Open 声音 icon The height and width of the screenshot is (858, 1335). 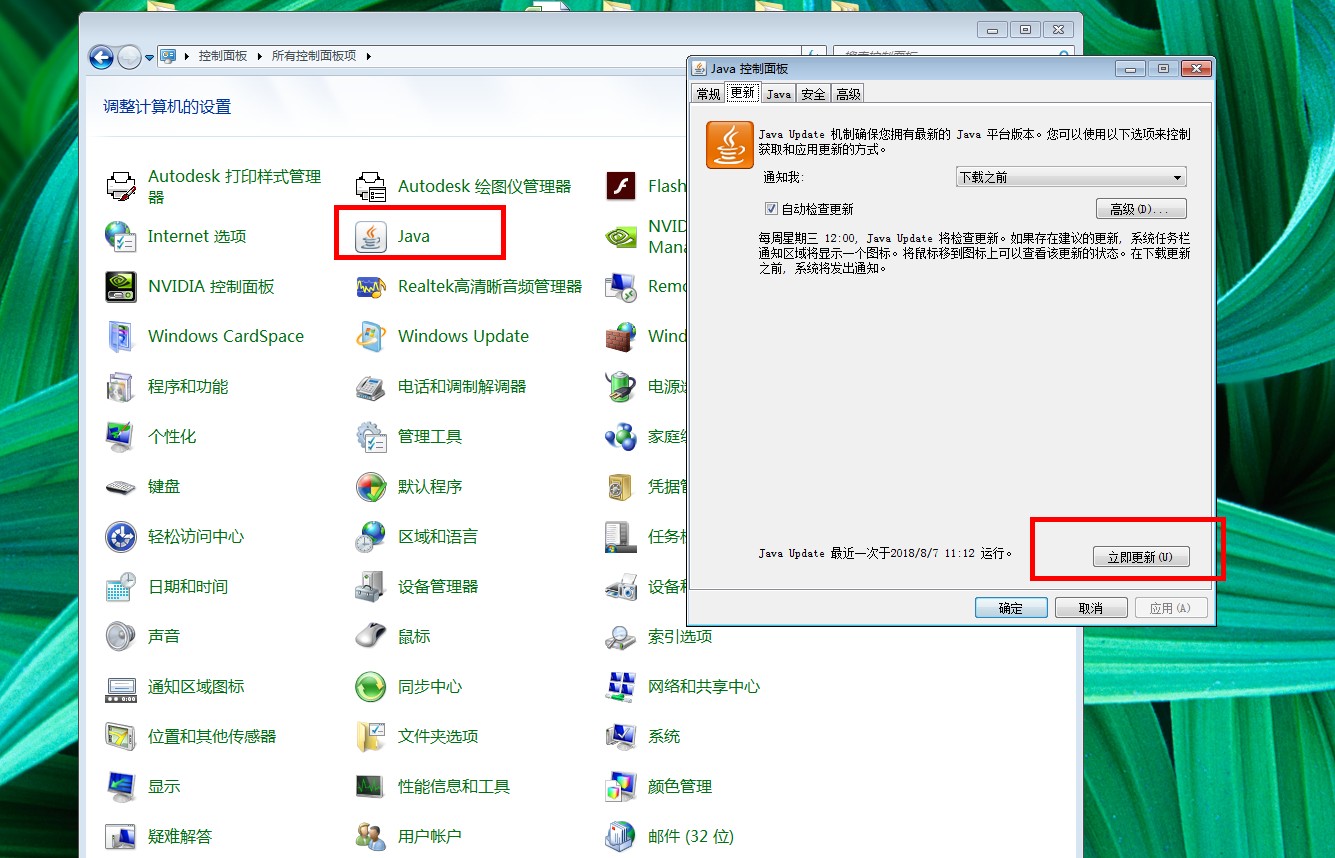point(121,636)
